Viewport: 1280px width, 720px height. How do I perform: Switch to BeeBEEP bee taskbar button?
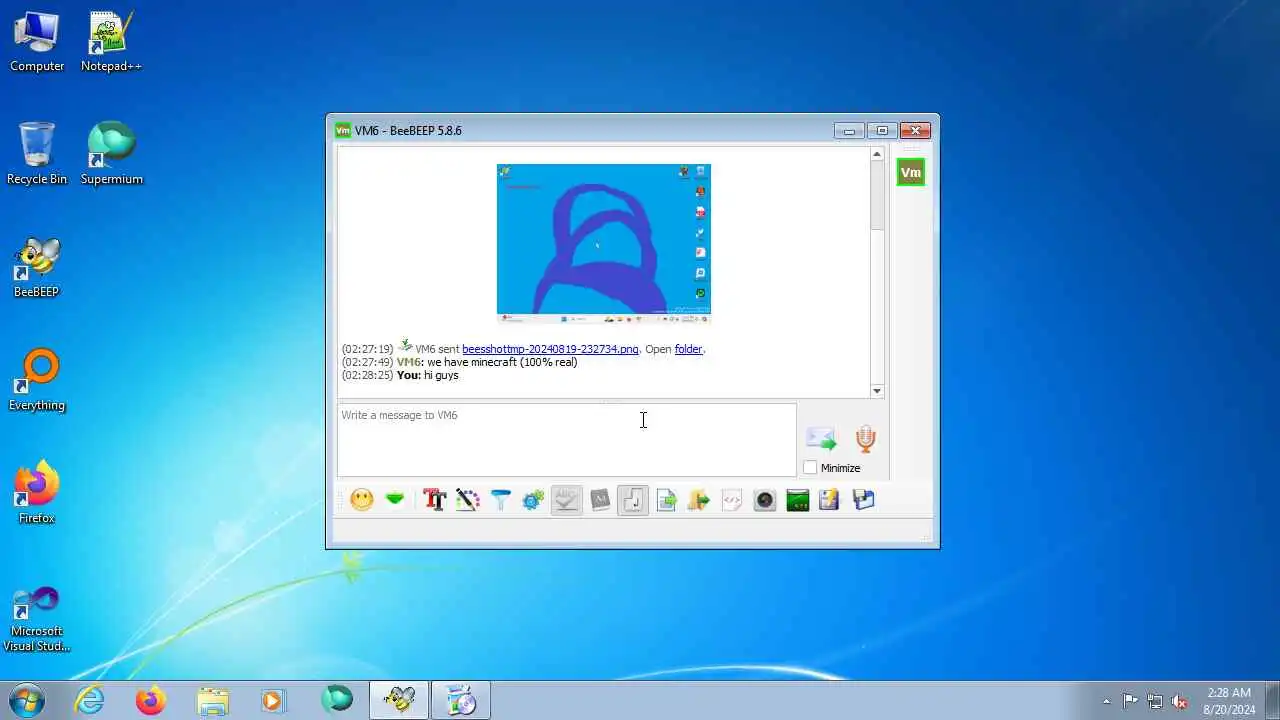(399, 700)
